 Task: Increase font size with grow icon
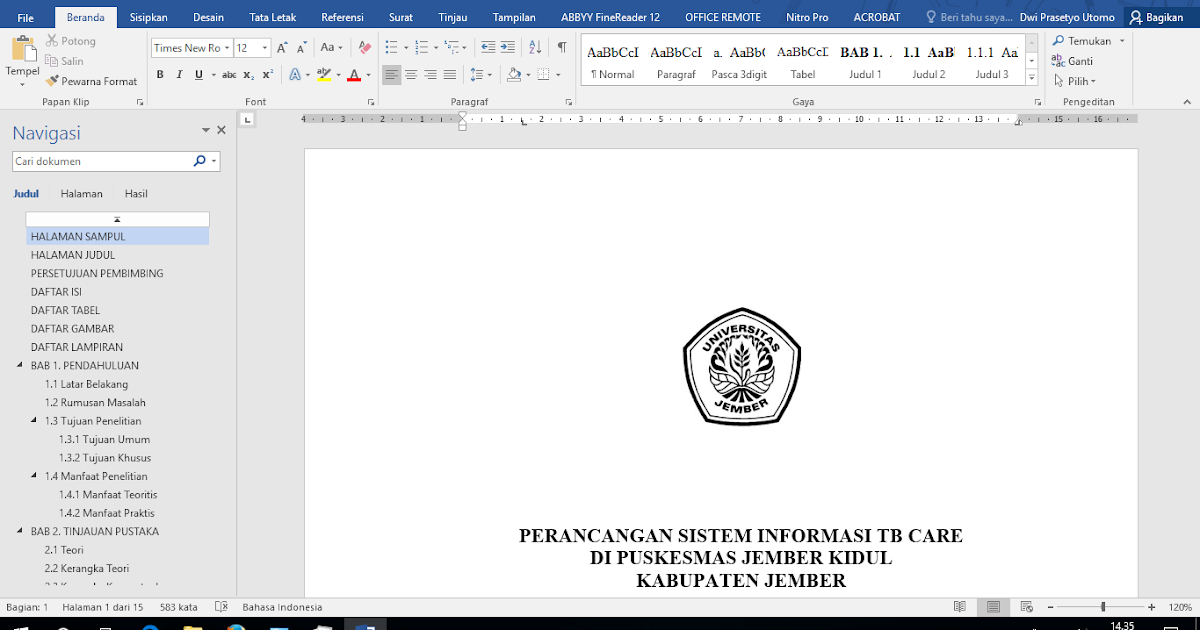tap(282, 48)
